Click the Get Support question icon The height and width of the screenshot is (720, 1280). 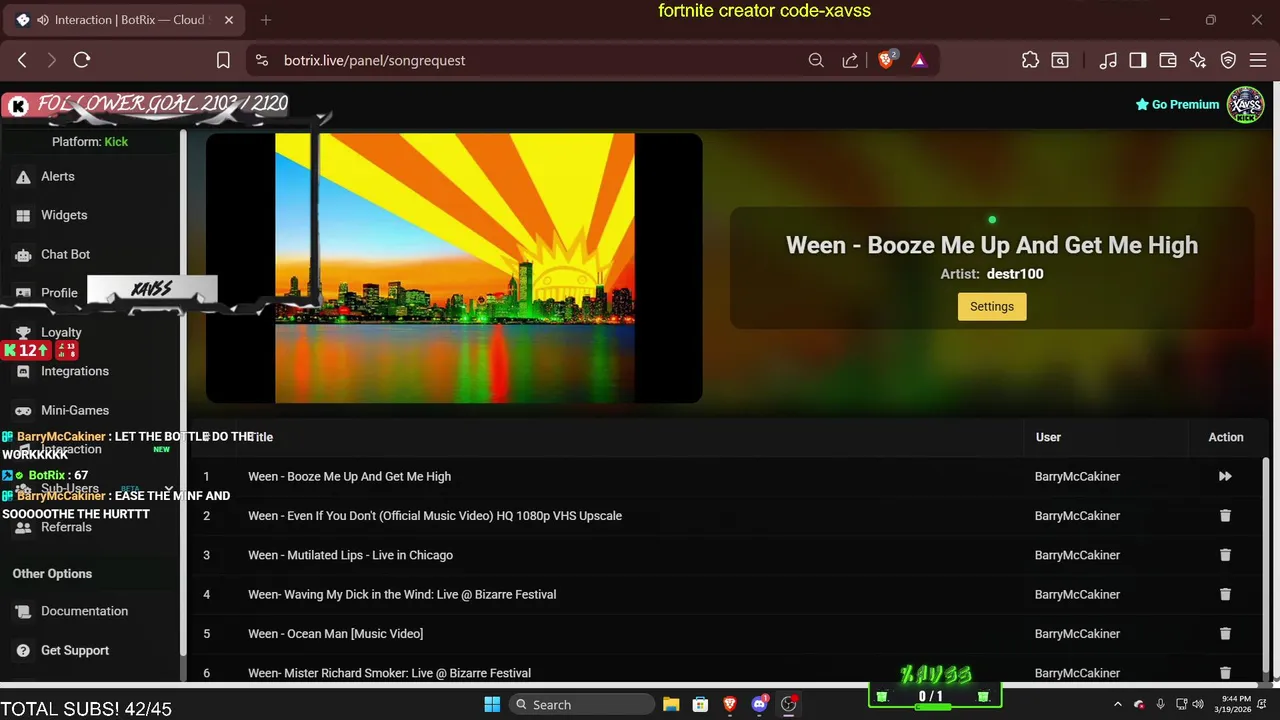pyautogui.click(x=23, y=650)
